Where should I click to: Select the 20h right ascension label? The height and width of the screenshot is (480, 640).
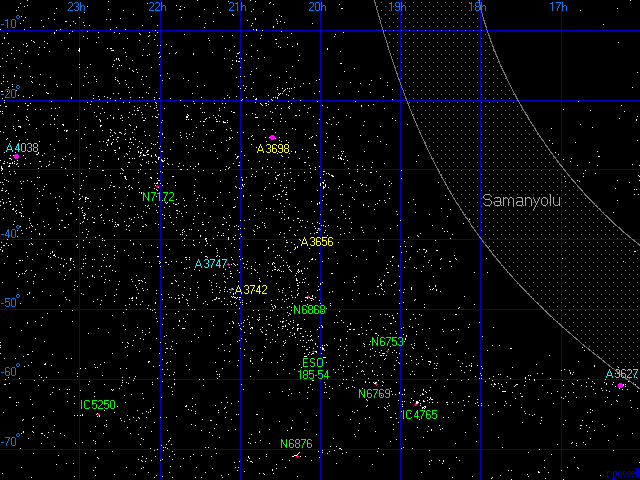[x=316, y=7]
